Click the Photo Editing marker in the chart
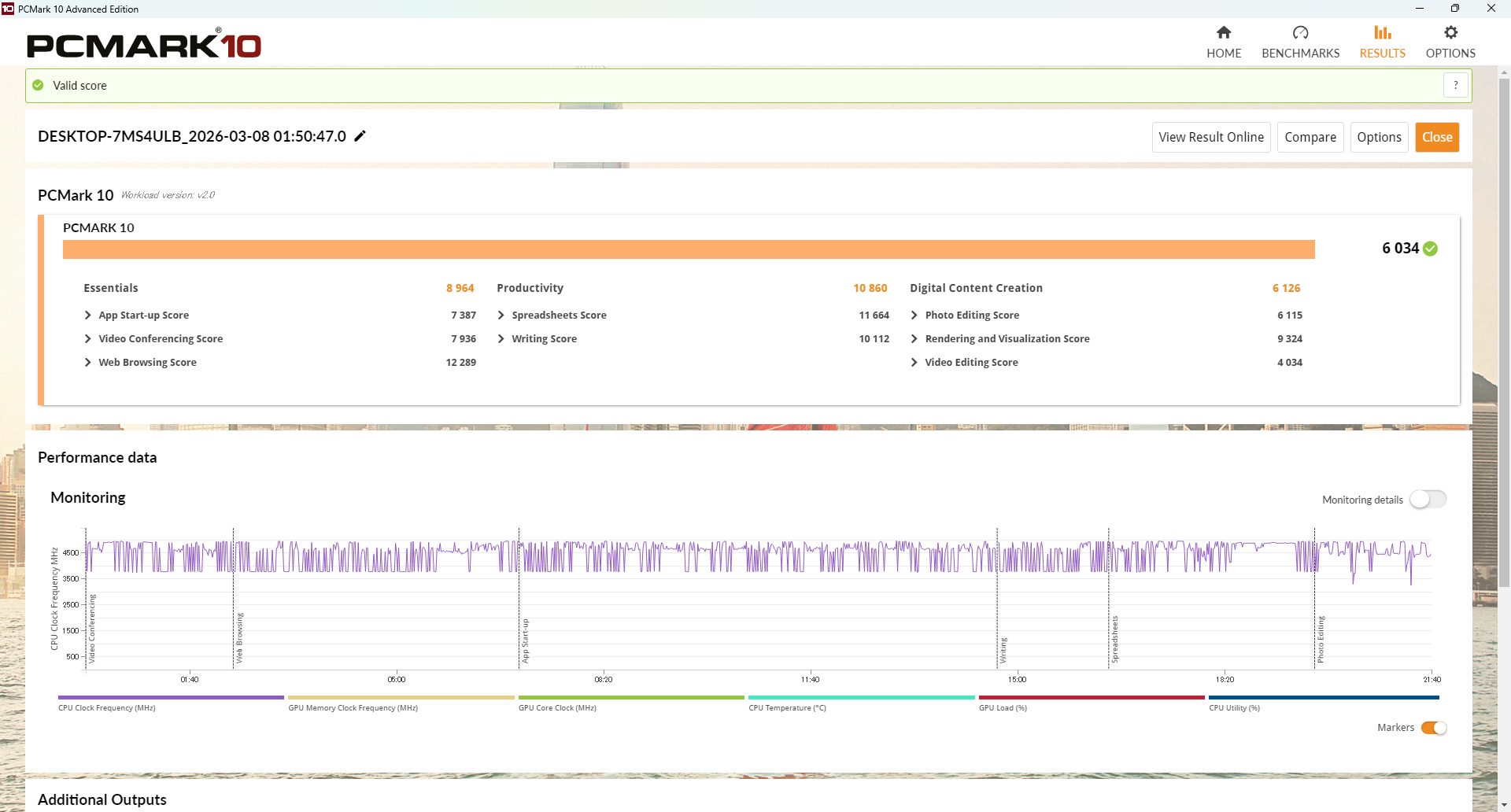1511x812 pixels. (1321, 639)
